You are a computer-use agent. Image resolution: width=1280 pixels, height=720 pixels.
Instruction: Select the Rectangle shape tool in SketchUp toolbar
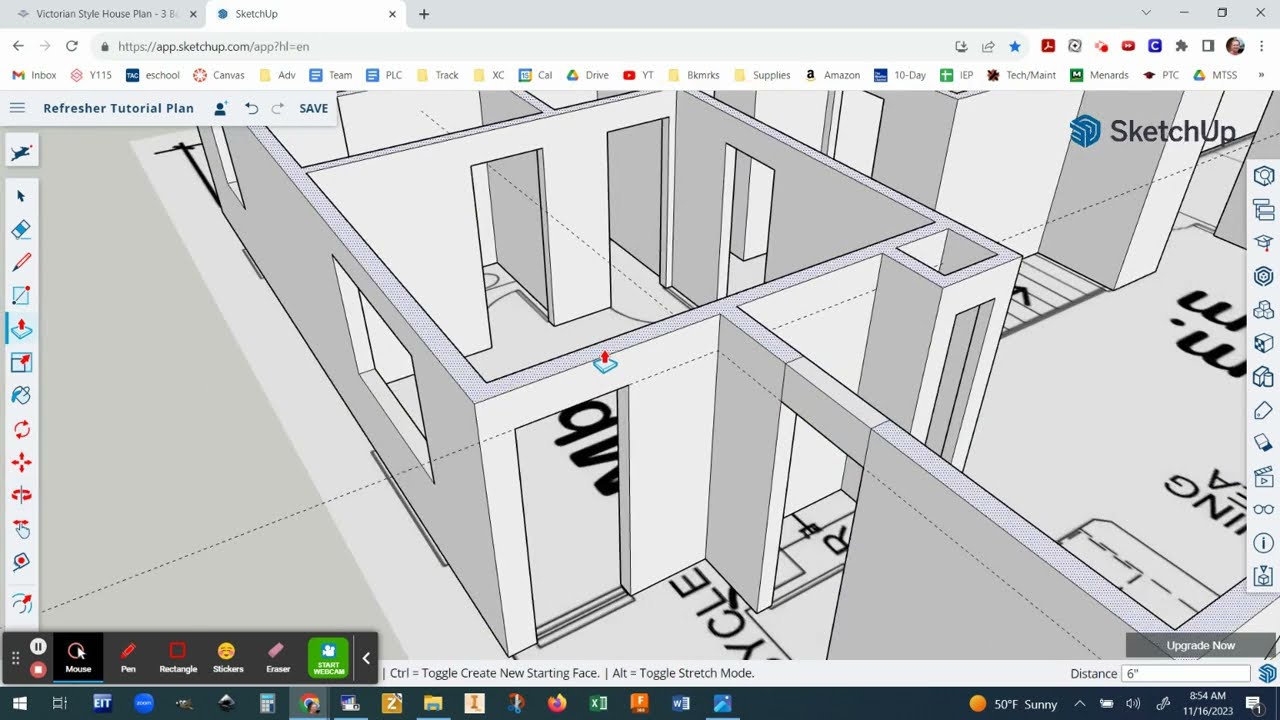(21, 295)
